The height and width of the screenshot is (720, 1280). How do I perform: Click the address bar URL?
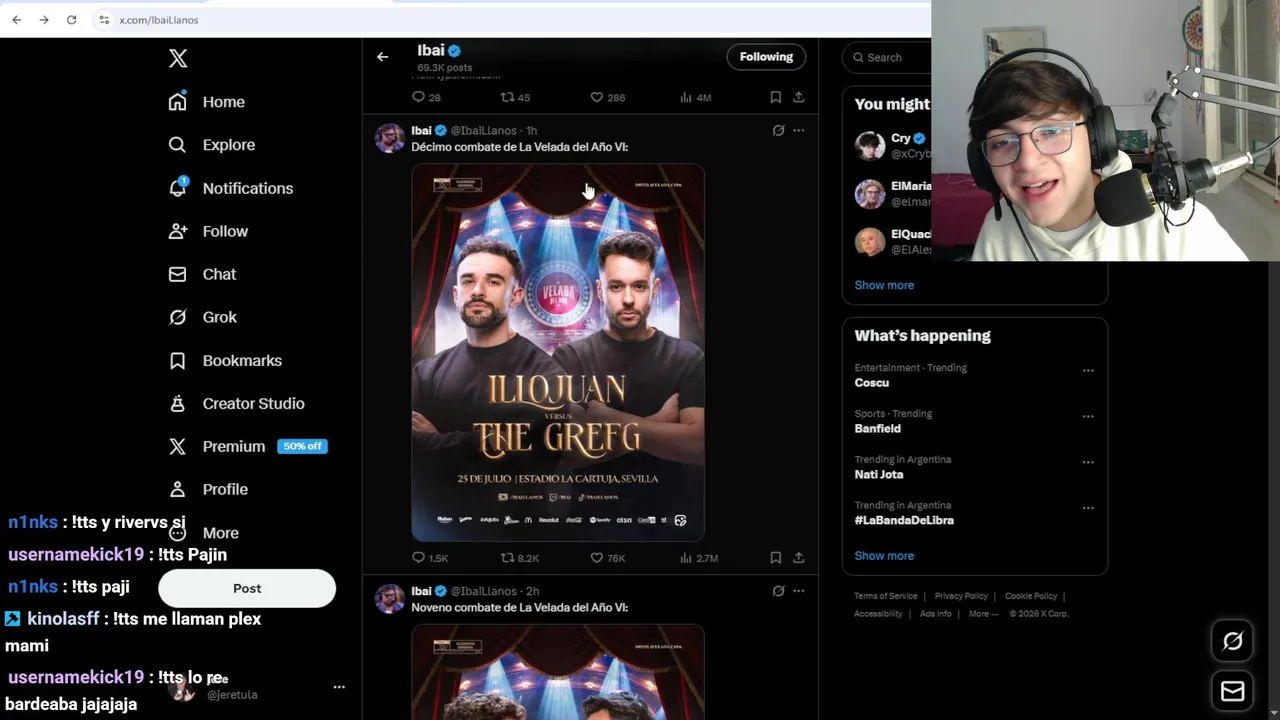point(159,20)
